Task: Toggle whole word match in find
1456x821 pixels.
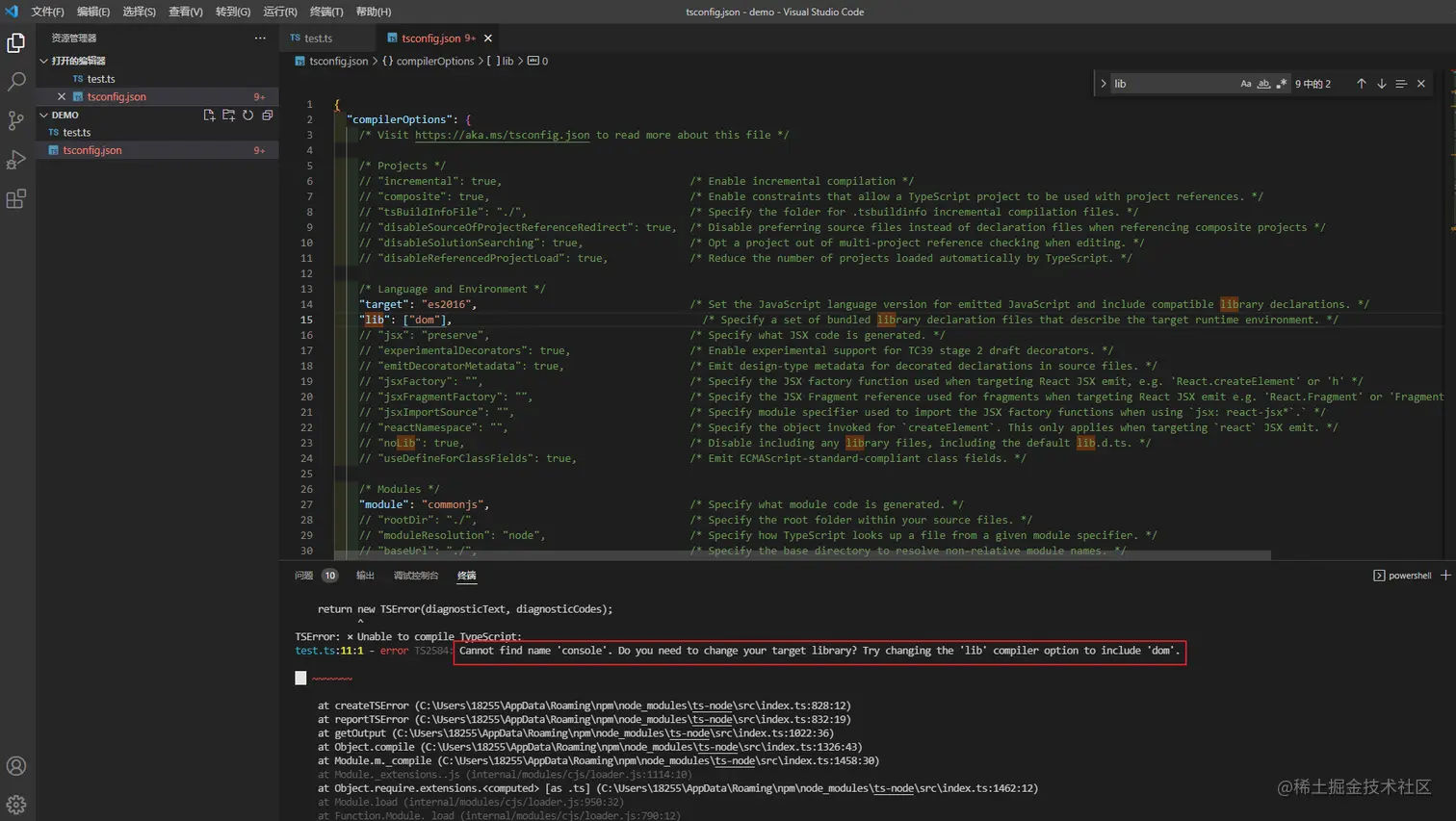Action: click(1263, 84)
